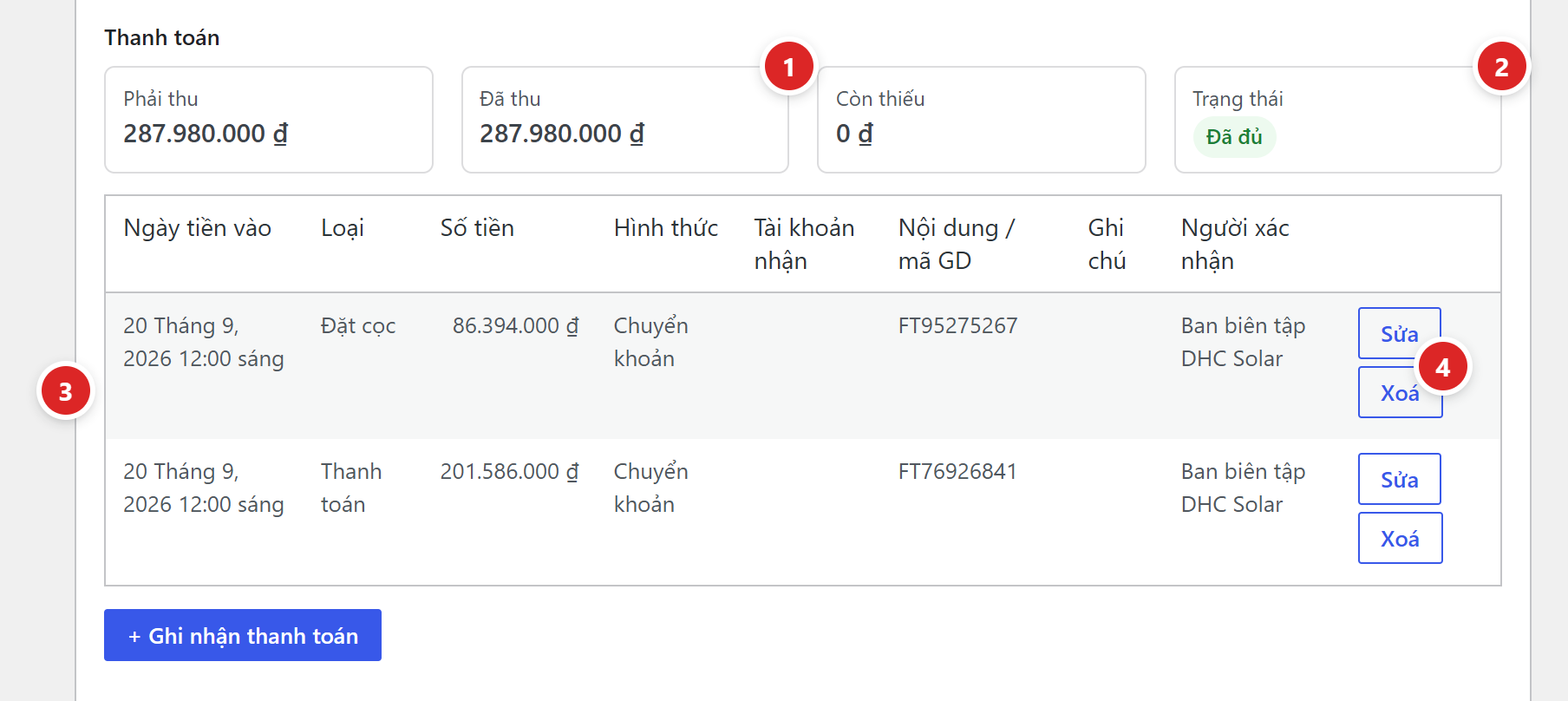Click the Hình thức column header
1568x701 pixels.
666,227
